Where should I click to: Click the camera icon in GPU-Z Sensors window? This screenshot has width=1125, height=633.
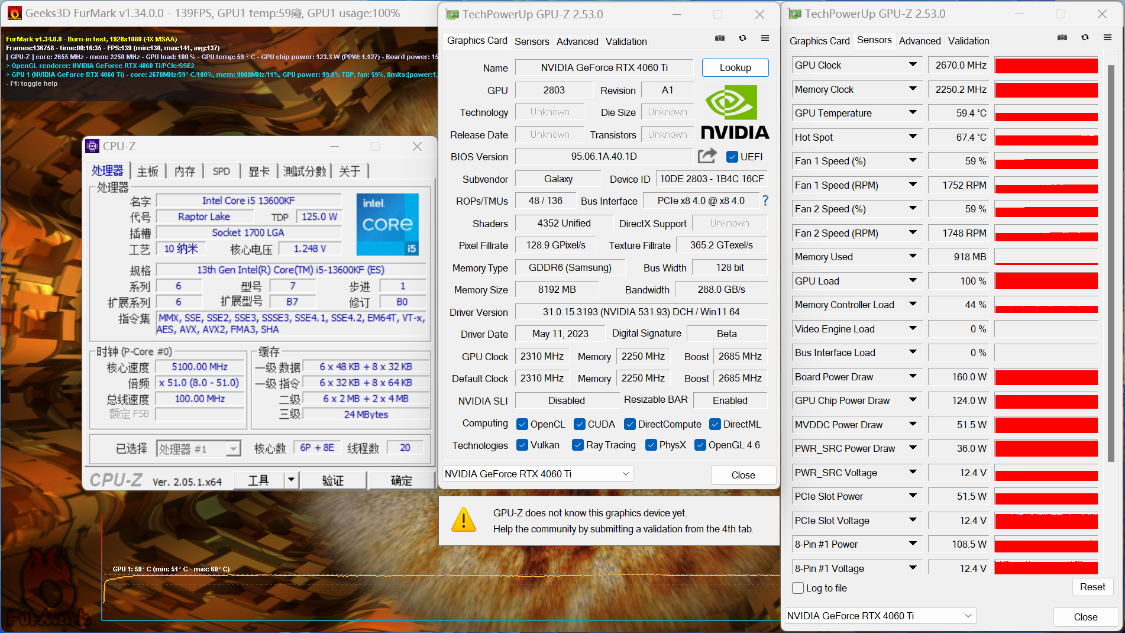coord(1062,38)
